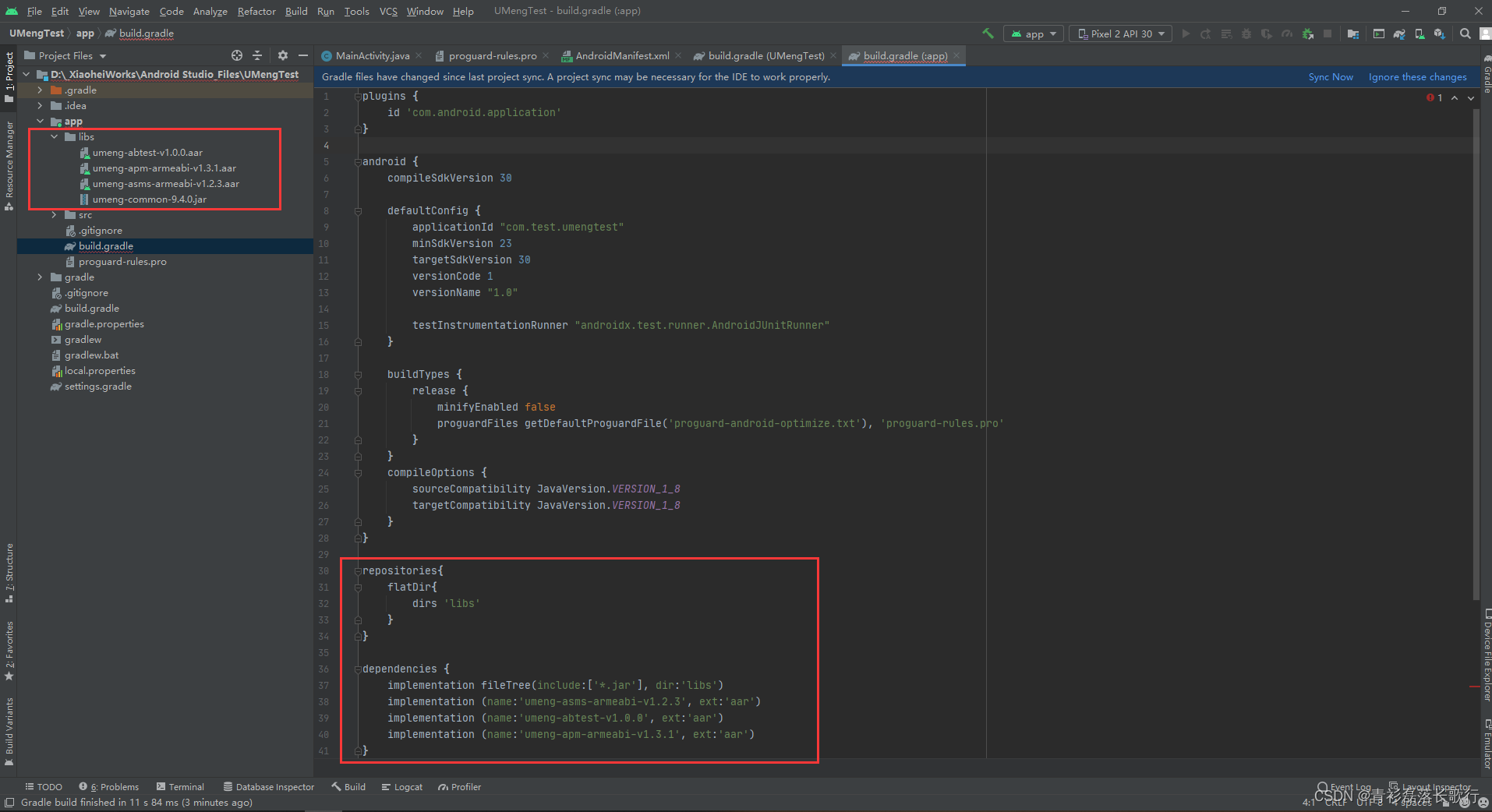1492x812 pixels.
Task: Open the app run configuration dropdown
Action: coord(1033,34)
